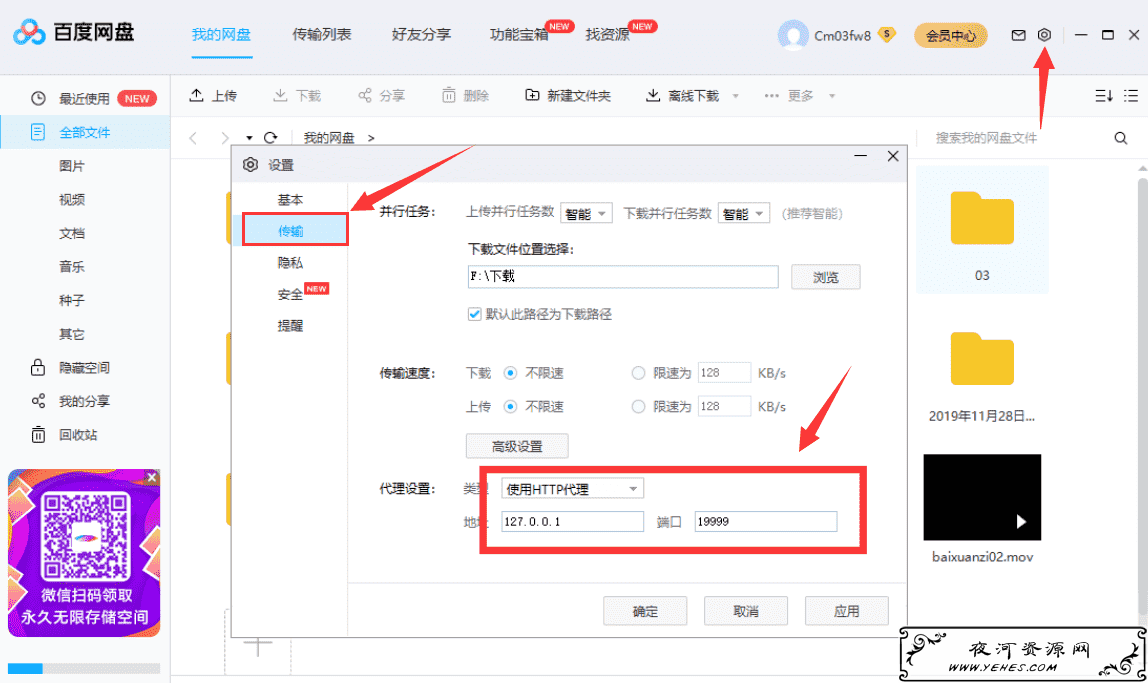Create a new folder via 新建文件夹 icon
This screenshot has width=1148, height=683.
pos(532,95)
